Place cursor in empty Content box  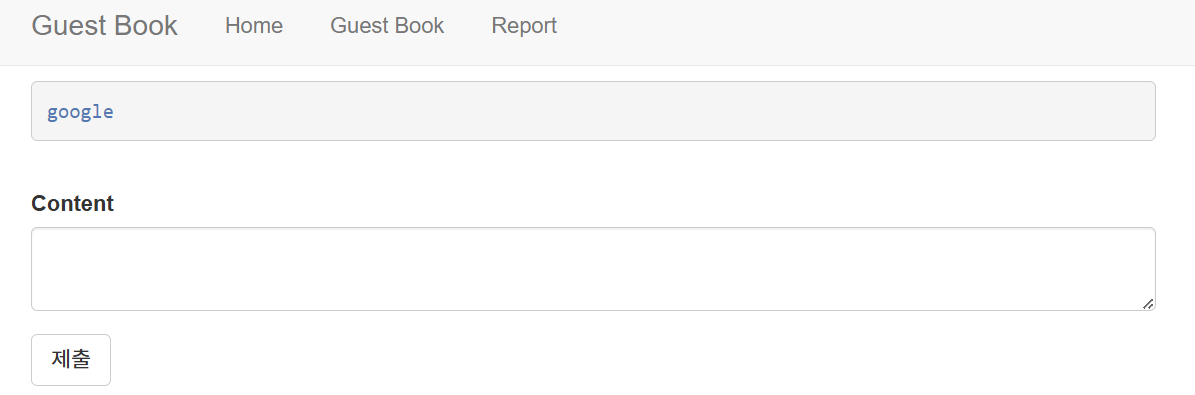pyautogui.click(x=593, y=268)
